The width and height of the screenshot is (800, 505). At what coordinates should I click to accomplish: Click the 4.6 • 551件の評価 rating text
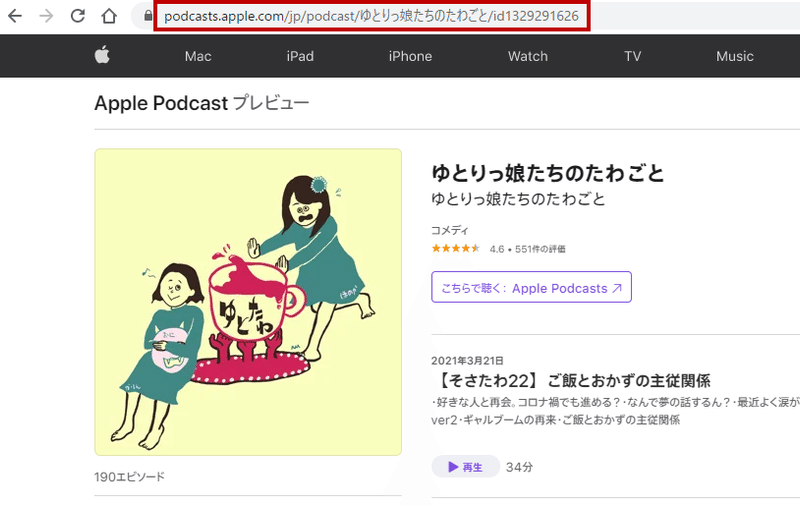(528, 249)
